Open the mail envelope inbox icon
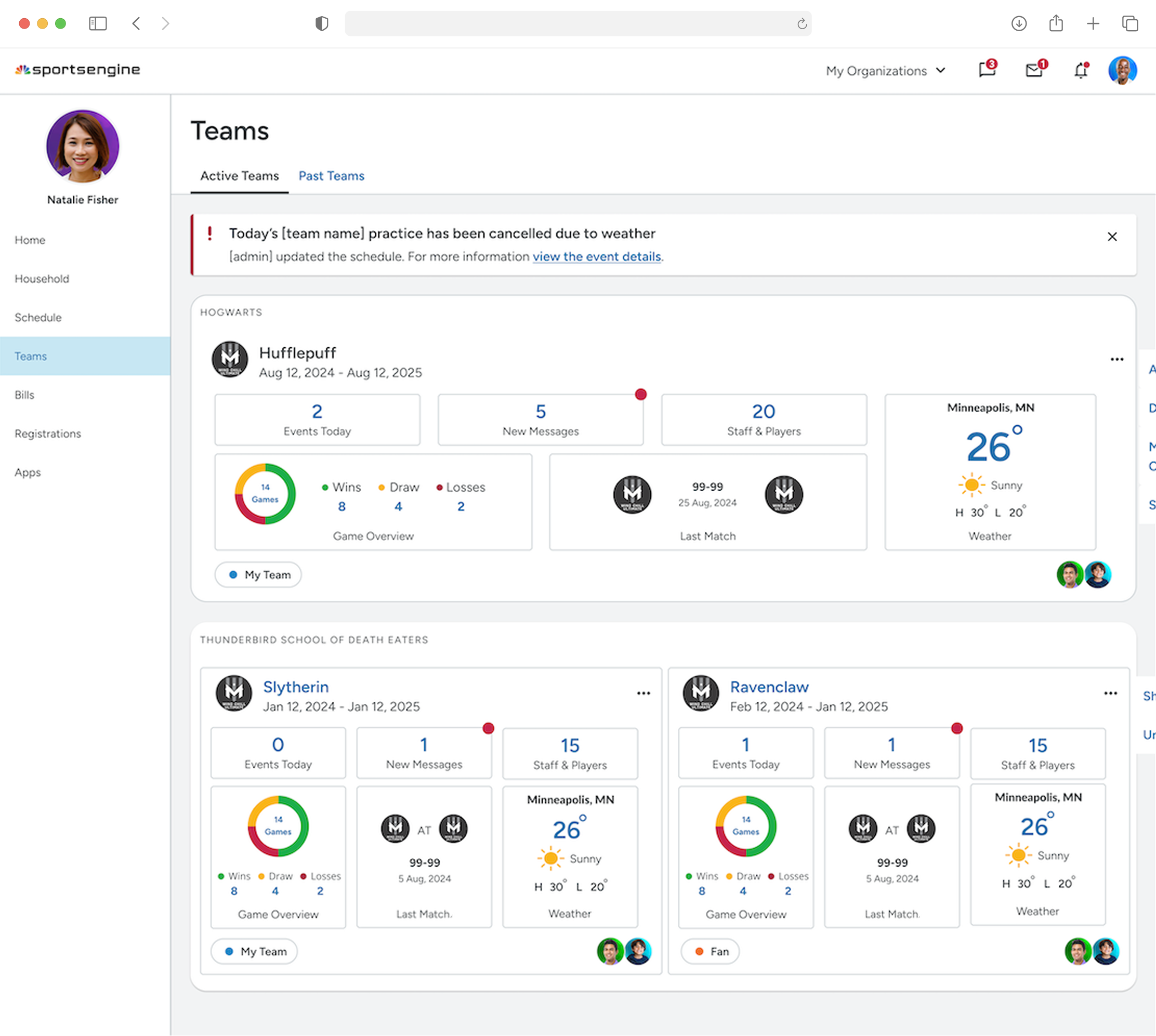This screenshot has width=1156, height=1036. tap(1034, 70)
